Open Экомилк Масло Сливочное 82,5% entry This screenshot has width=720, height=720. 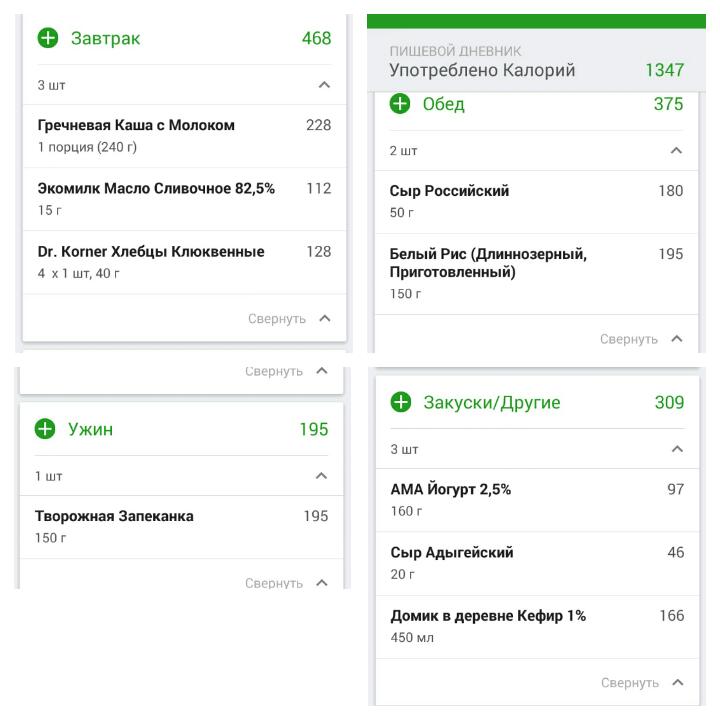185,199
